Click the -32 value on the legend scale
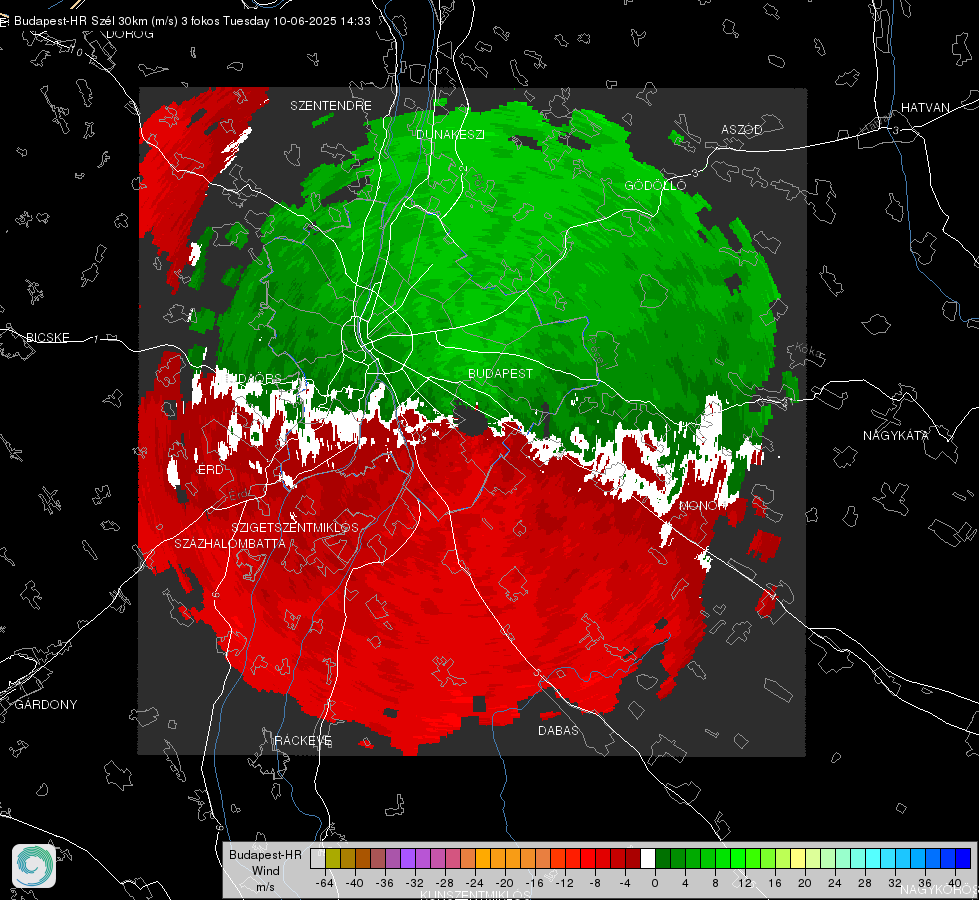 coord(415,883)
